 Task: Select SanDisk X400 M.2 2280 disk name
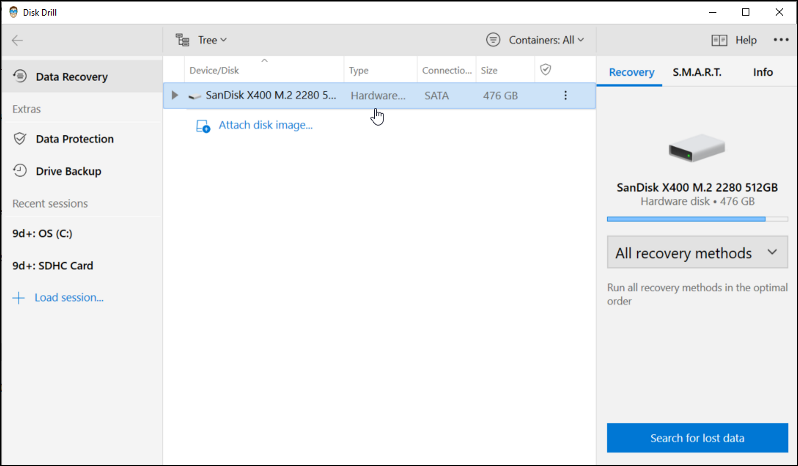271,95
